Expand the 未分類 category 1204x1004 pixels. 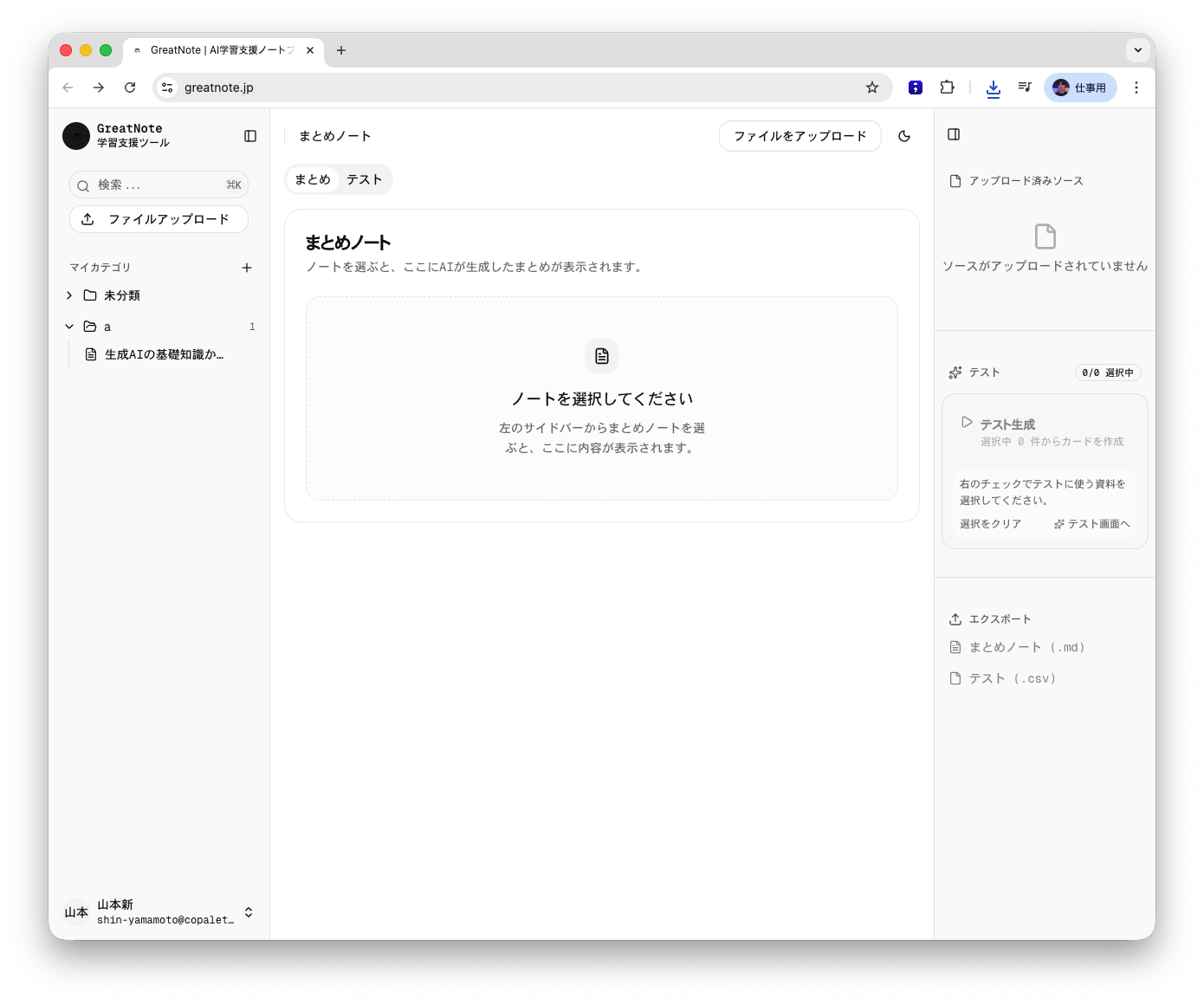[69, 295]
